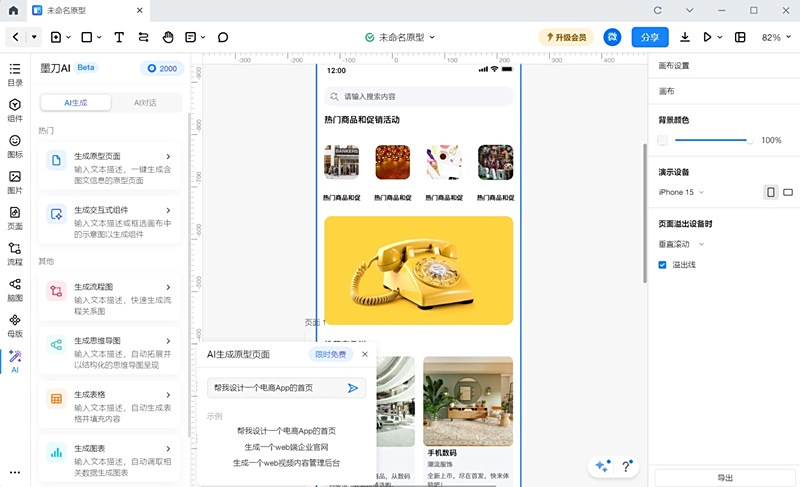Open the 82% zoom level dropdown
The image size is (800, 487).
coord(776,37)
